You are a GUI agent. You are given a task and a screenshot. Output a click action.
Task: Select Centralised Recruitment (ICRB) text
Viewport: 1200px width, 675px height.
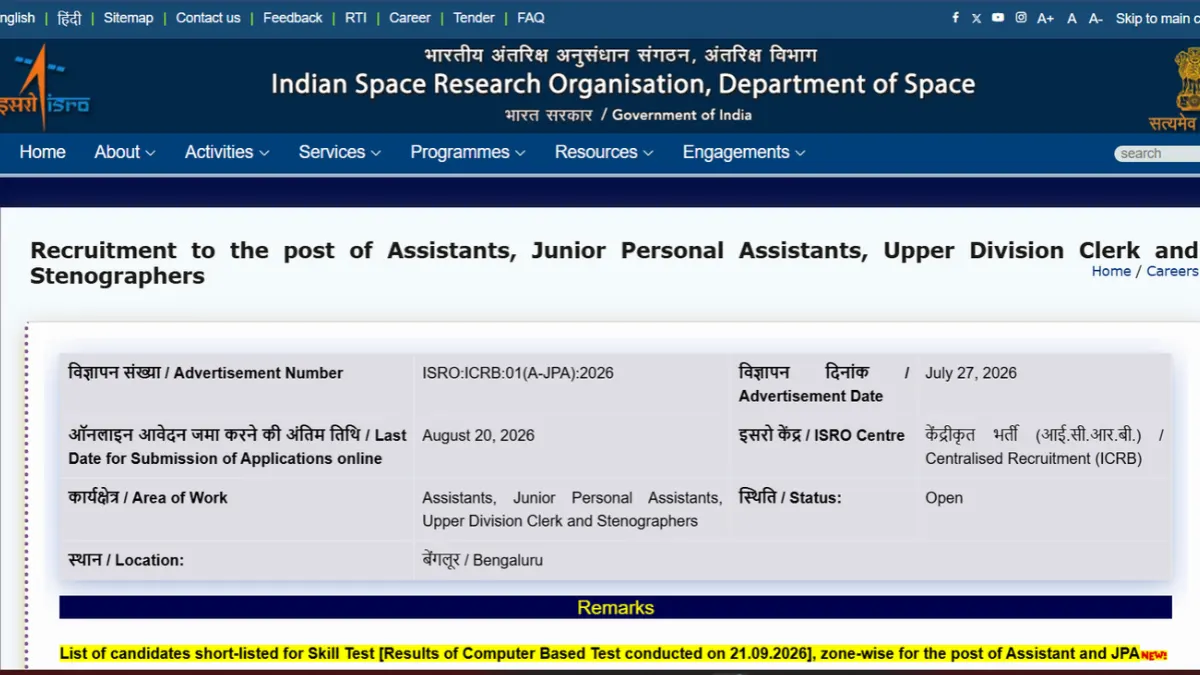pyautogui.click(x=1033, y=459)
